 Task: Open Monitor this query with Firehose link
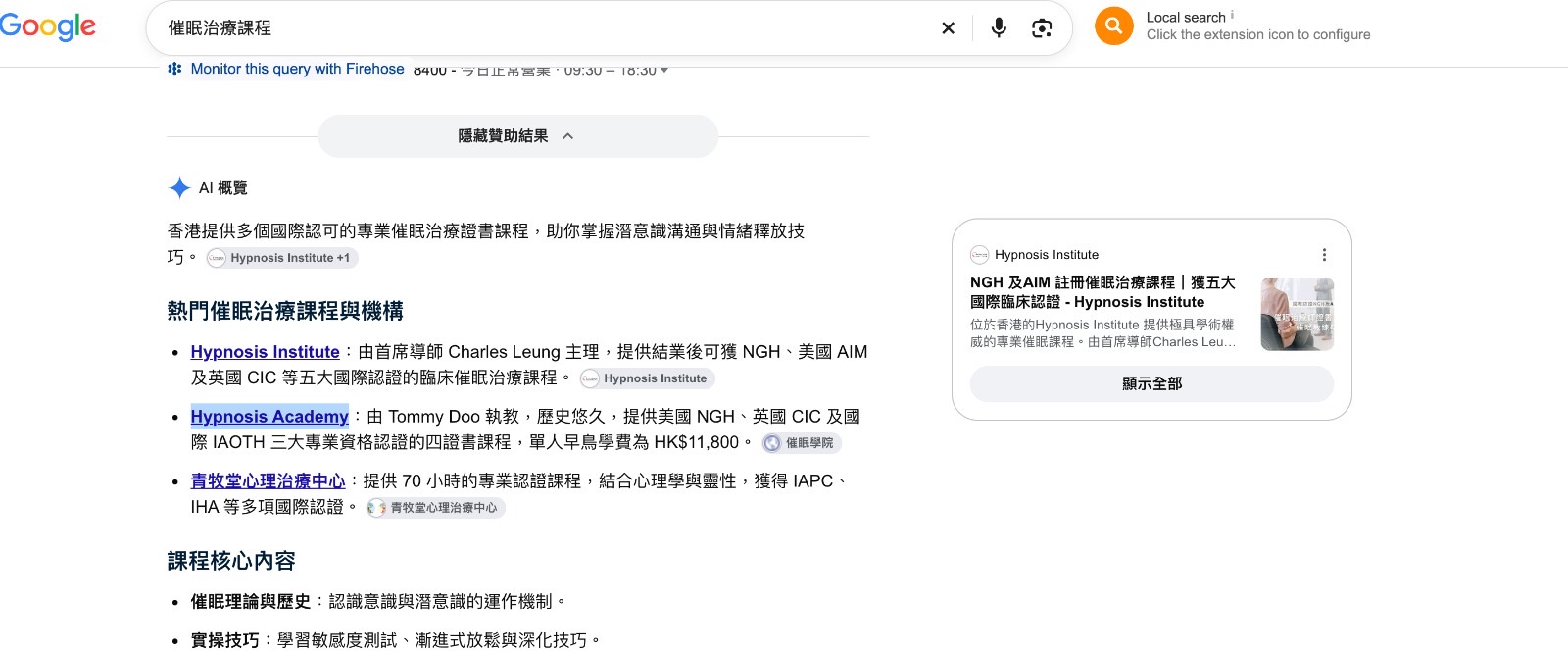pos(297,69)
